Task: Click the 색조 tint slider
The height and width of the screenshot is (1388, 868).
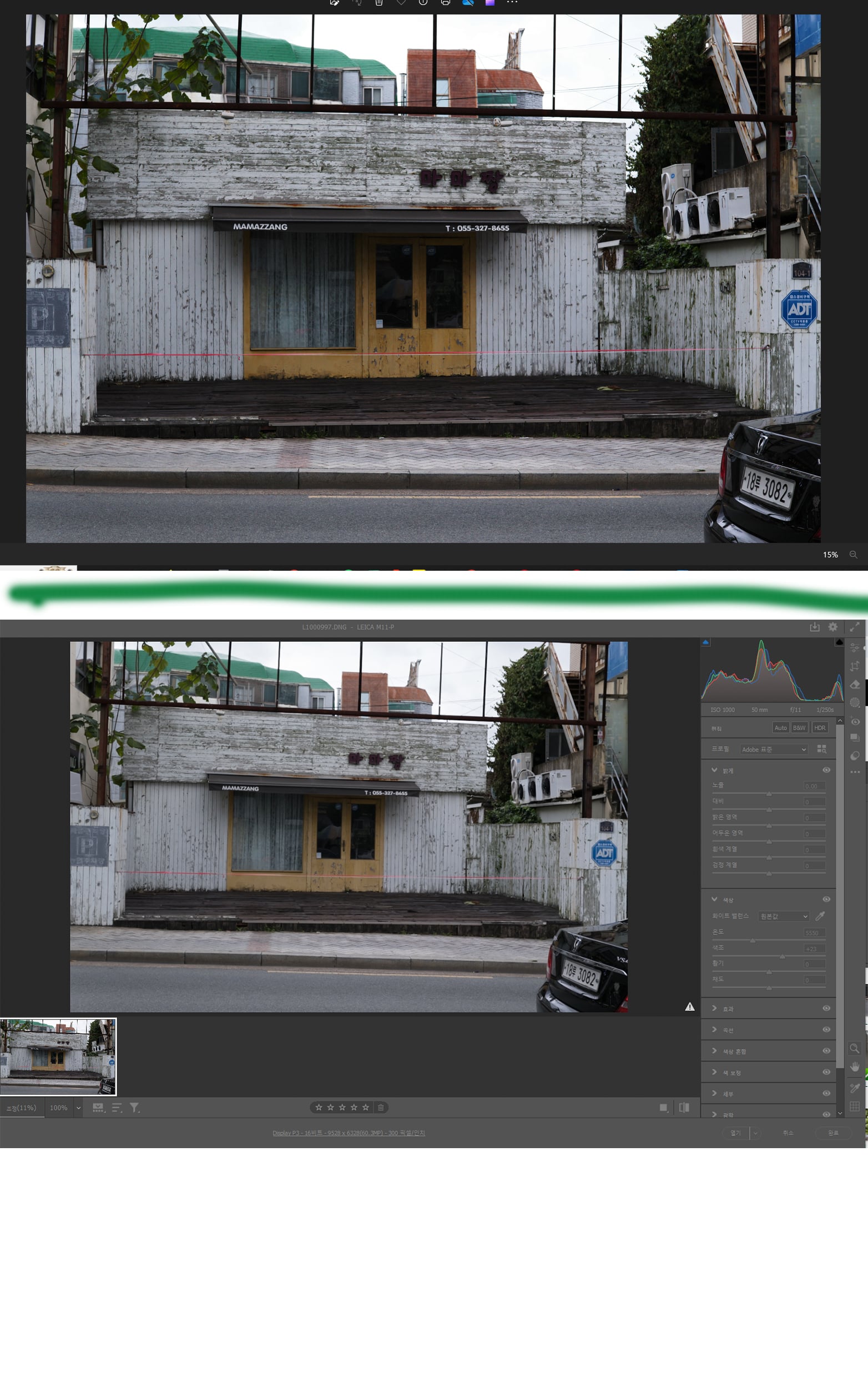Action: (769, 957)
